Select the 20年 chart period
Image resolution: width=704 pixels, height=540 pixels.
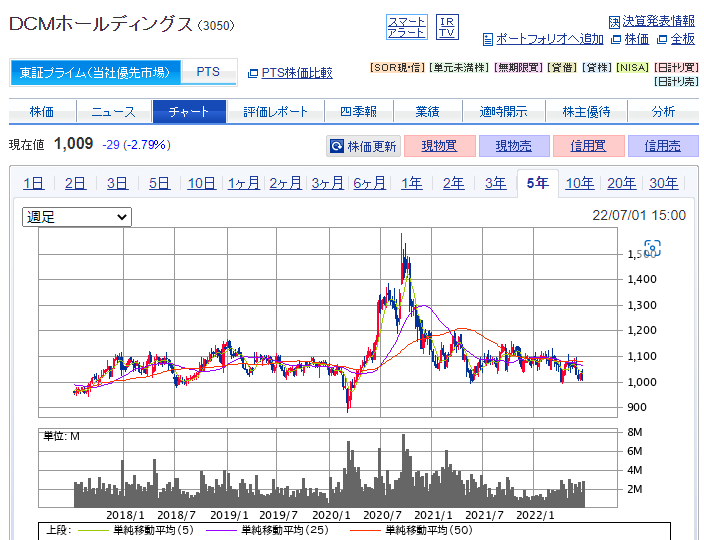pyautogui.click(x=622, y=183)
